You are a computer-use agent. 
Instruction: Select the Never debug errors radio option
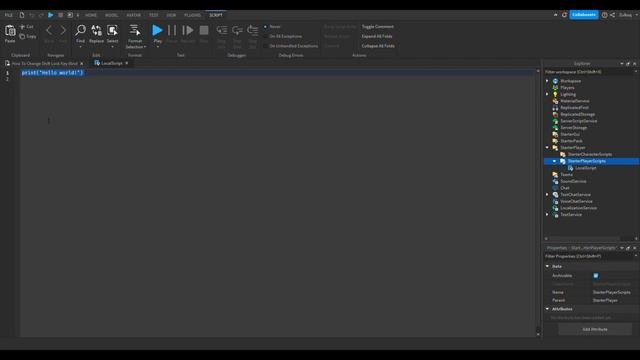pos(265,27)
